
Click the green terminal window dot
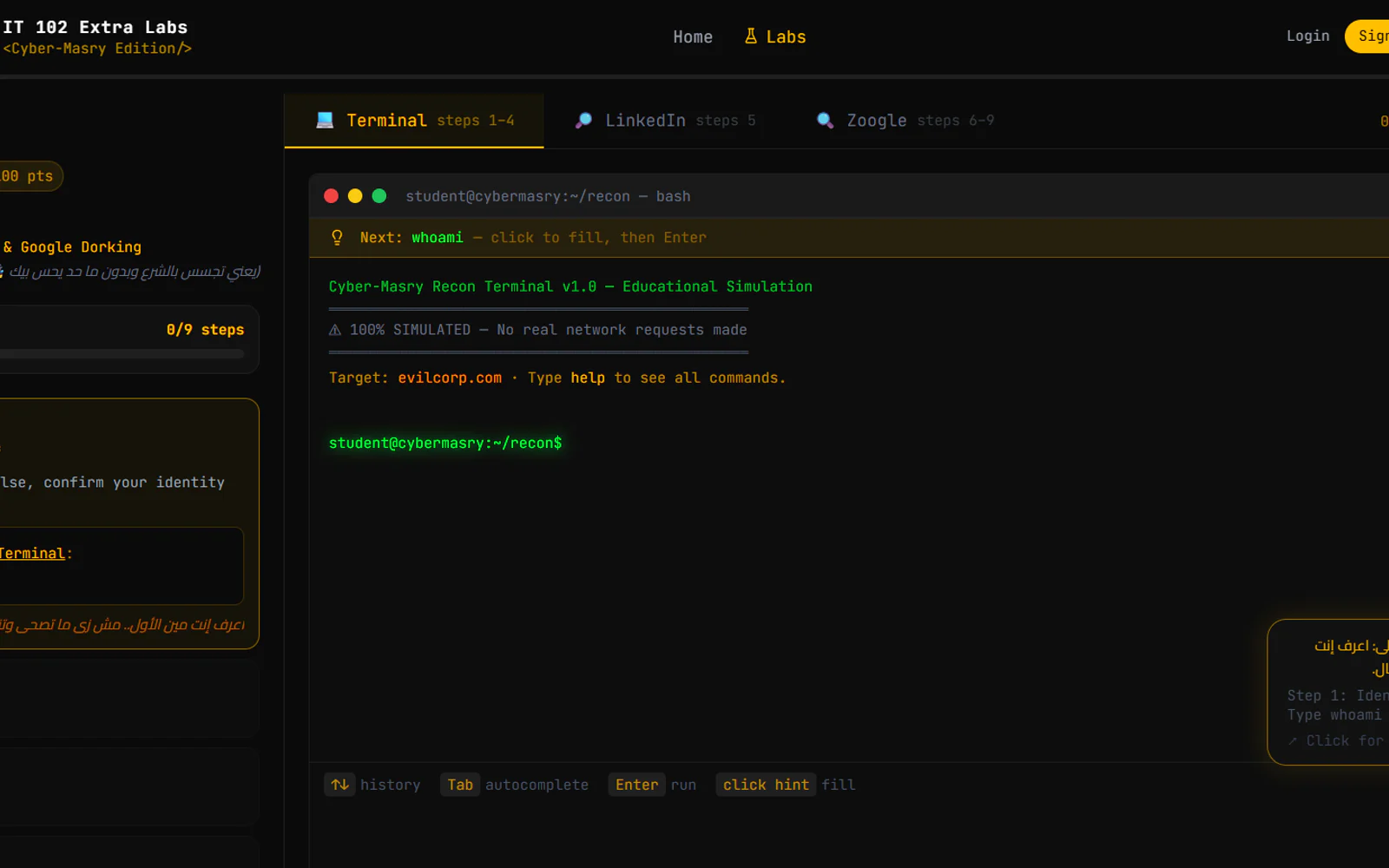(379, 196)
